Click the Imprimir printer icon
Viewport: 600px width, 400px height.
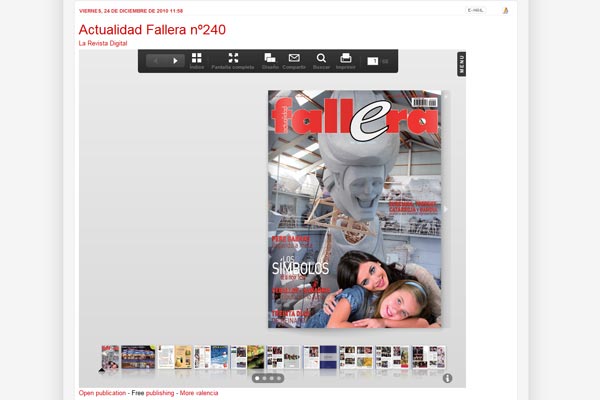(x=346, y=59)
